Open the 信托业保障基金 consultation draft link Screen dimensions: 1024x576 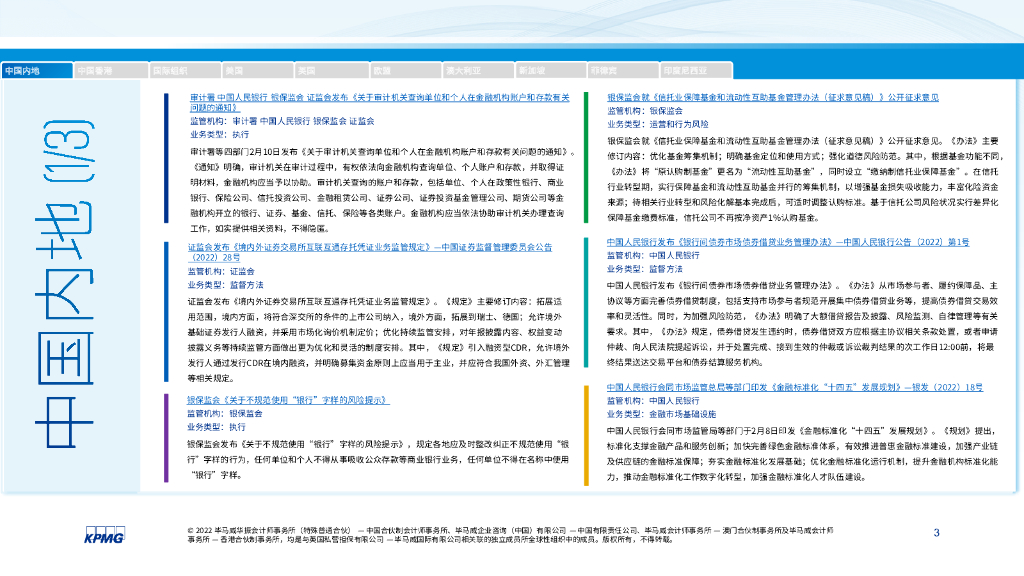click(773, 97)
